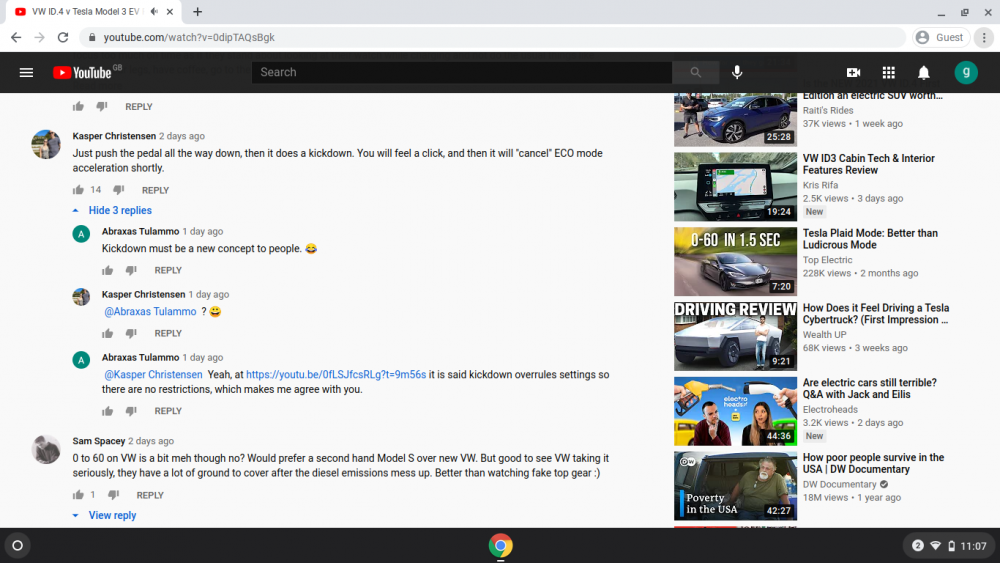This screenshot has height=563, width=1000.
Task: Play the VW ID3 Cabin Tech thumbnail
Action: coord(735,187)
